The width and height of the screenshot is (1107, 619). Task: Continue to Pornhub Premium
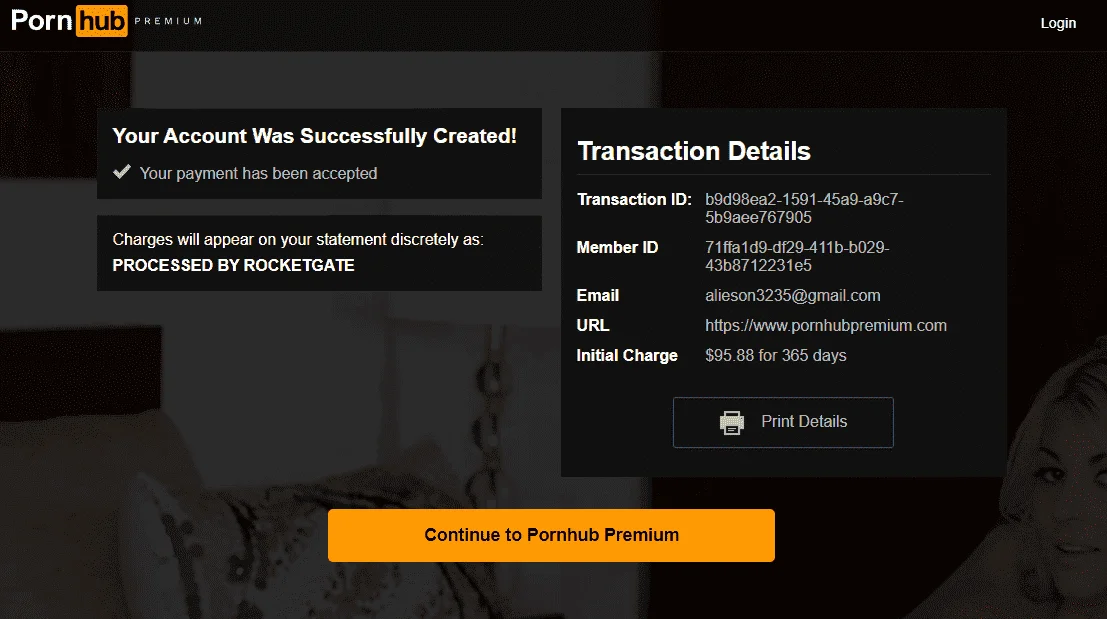tap(551, 535)
